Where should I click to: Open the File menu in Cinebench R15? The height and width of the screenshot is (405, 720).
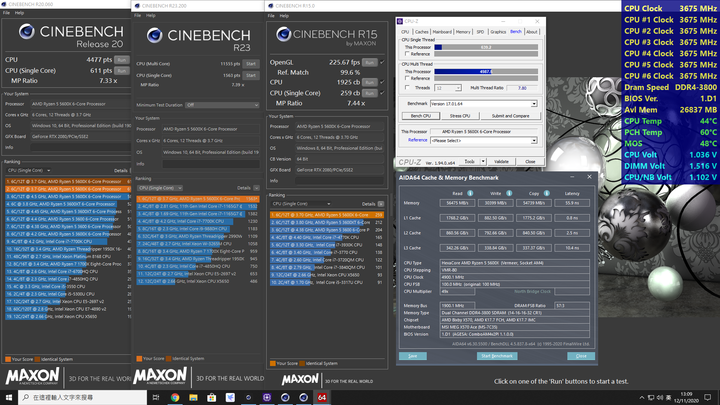tap(271, 16)
